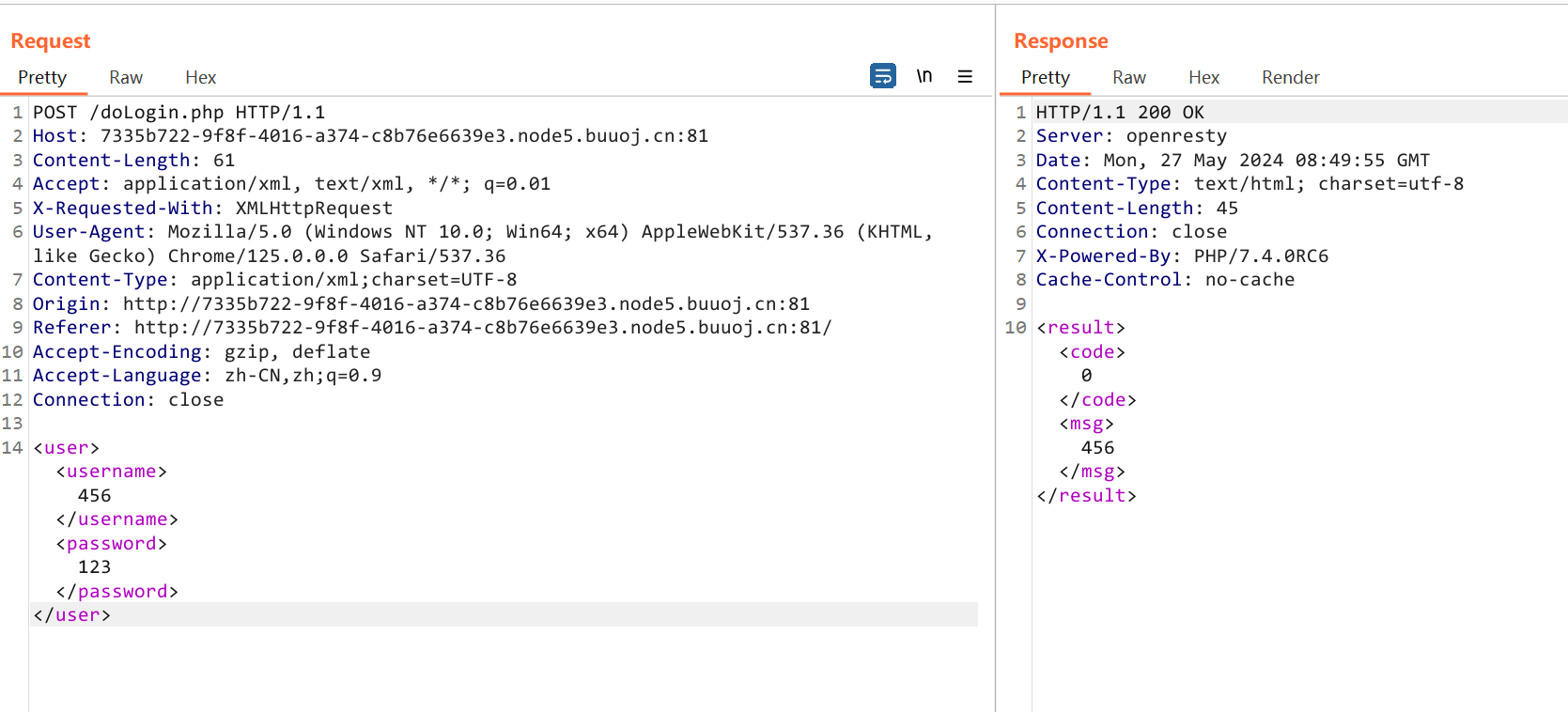Click the Response panel title
This screenshot has width=1568, height=712.
[1061, 40]
